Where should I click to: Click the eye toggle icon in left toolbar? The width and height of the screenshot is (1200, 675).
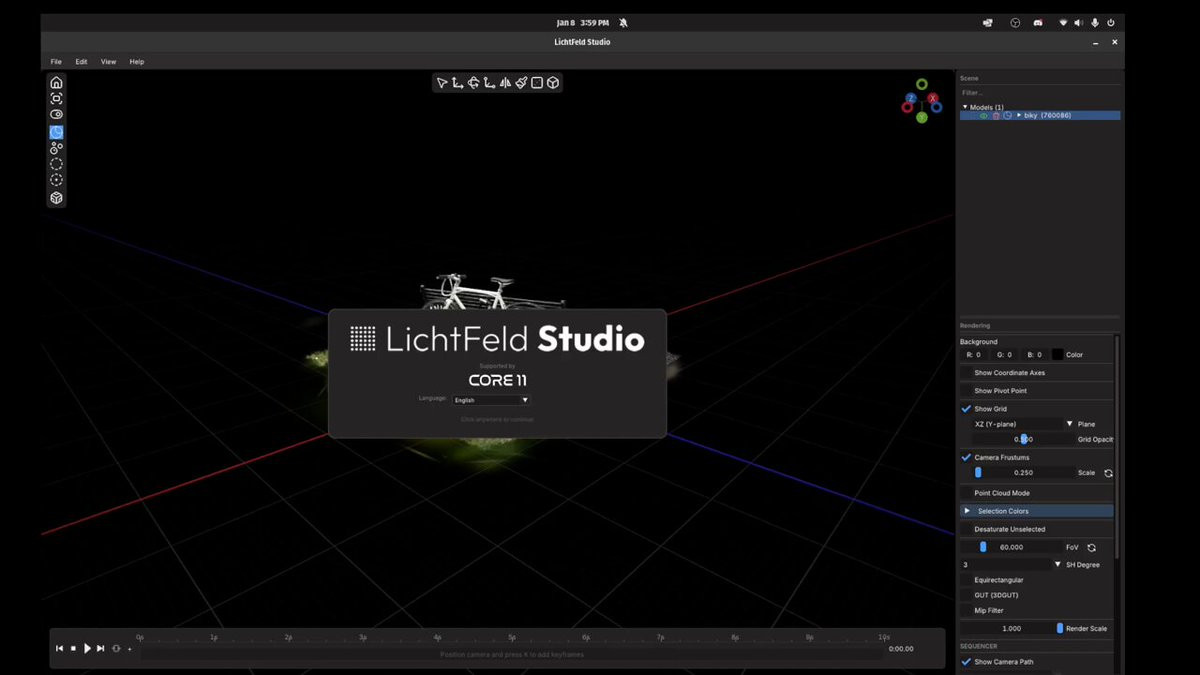56,115
